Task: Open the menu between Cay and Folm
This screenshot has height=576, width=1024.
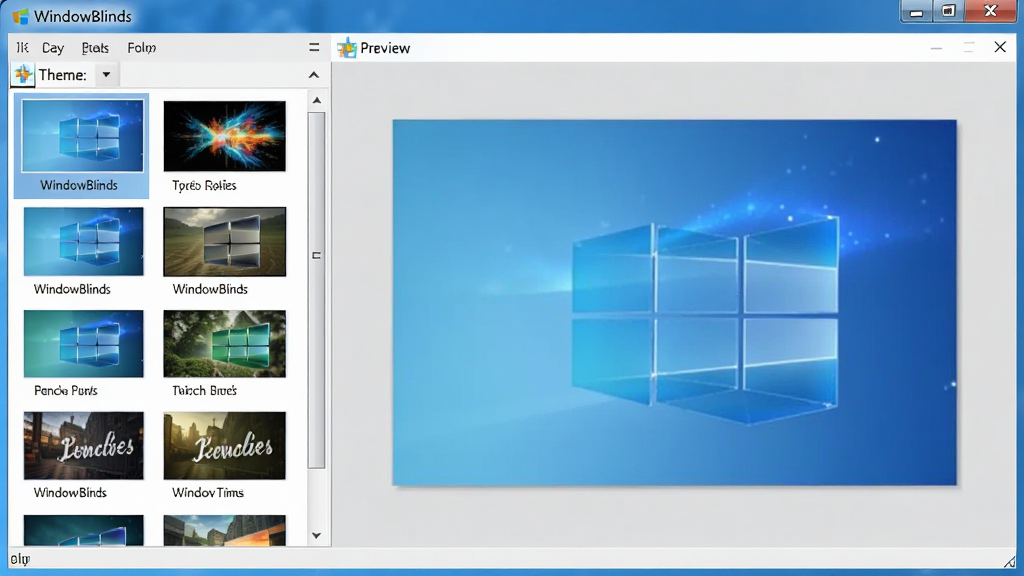Action: click(95, 48)
